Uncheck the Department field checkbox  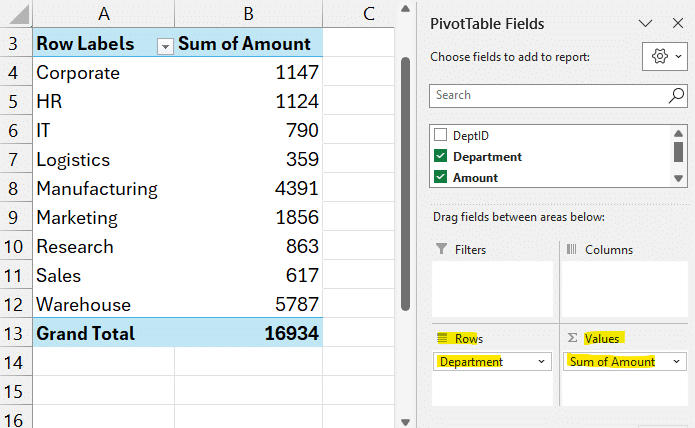441,156
